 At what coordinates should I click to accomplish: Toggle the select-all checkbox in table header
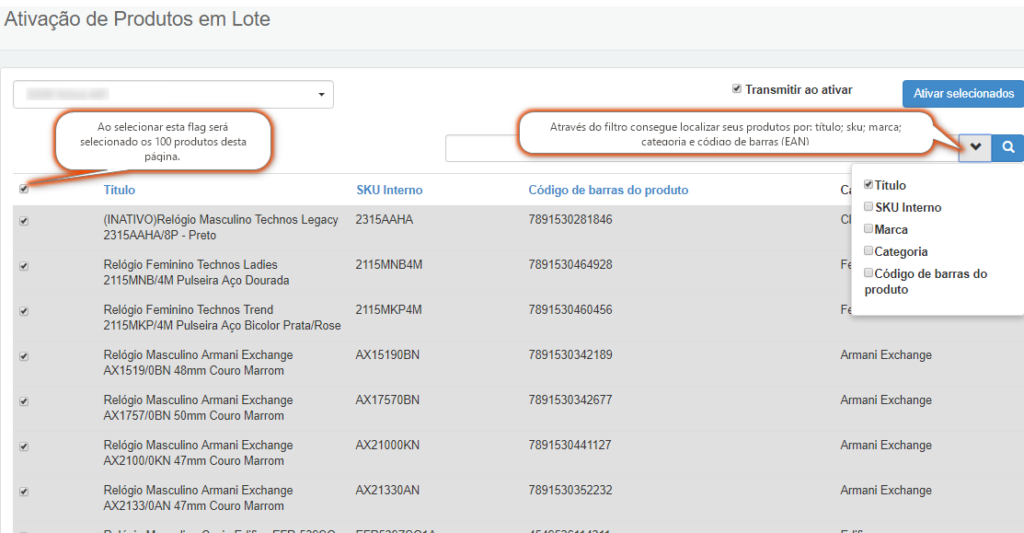tap(24, 189)
